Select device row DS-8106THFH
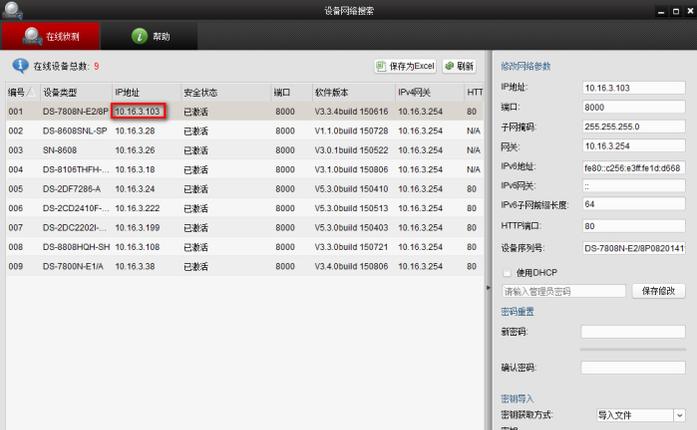 (x=245, y=169)
